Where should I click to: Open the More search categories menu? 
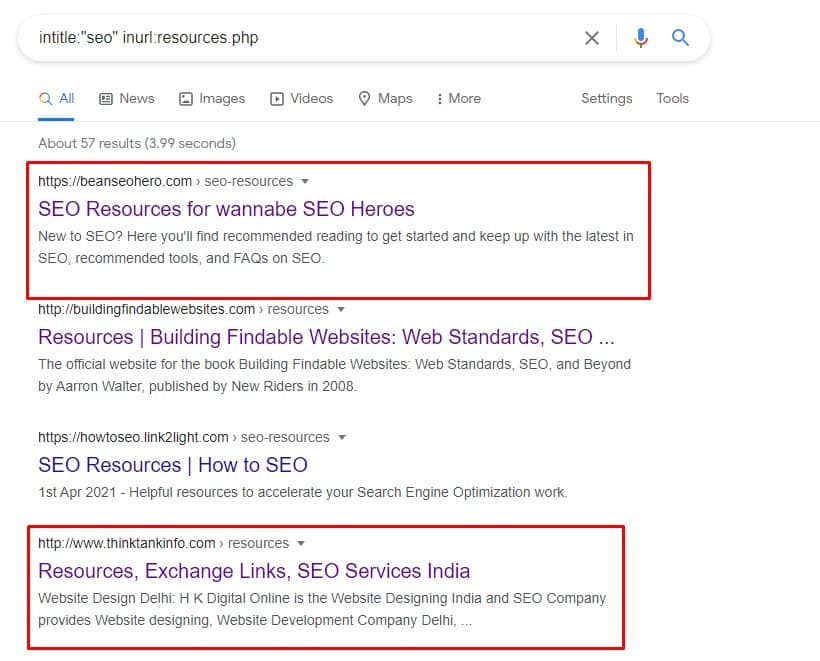(459, 98)
